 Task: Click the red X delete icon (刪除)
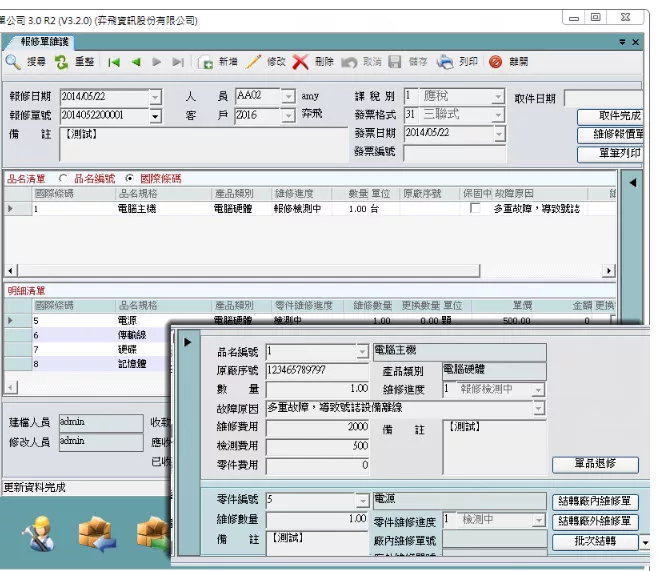(x=301, y=62)
